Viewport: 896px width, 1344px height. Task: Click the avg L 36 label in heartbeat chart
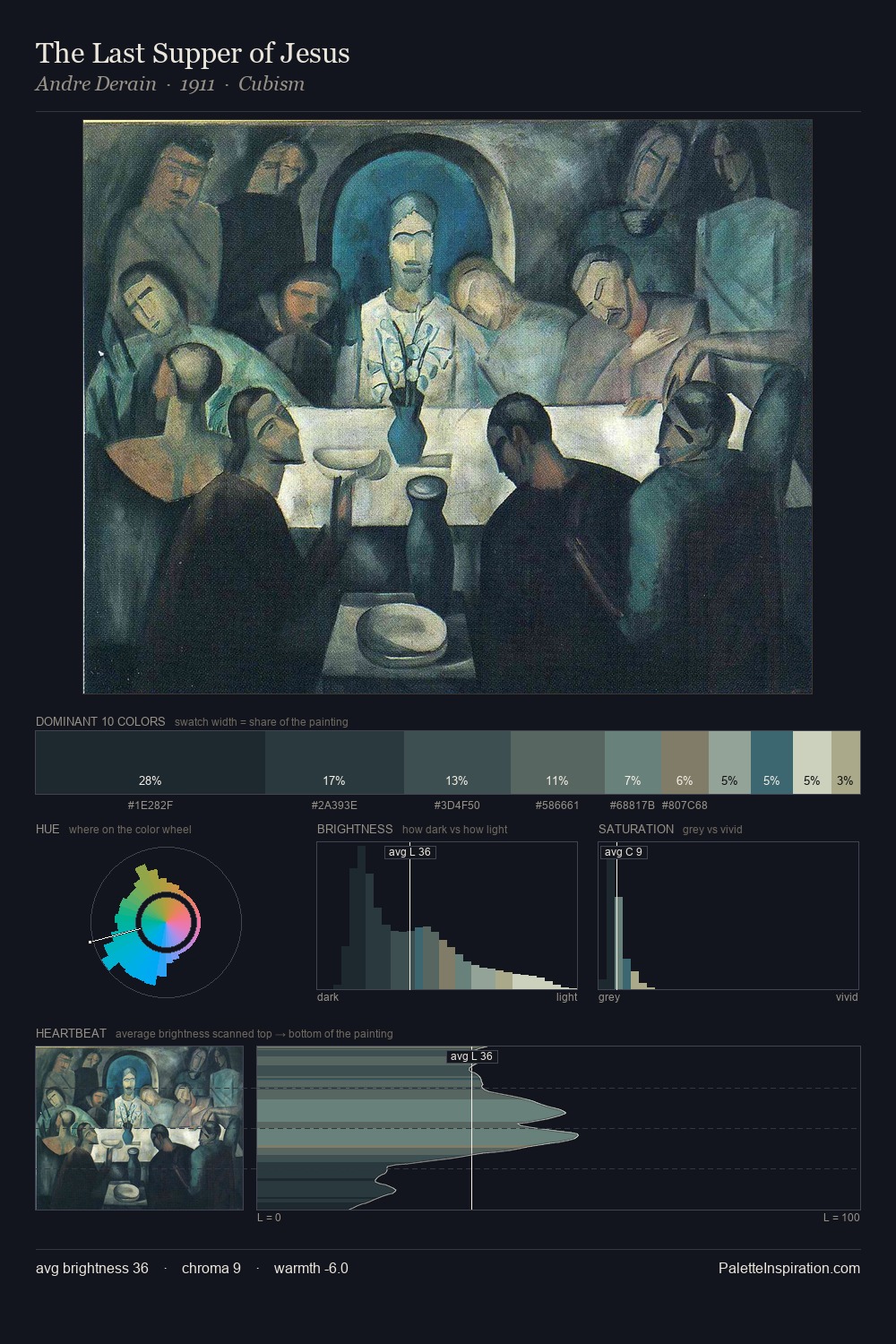pos(471,1056)
